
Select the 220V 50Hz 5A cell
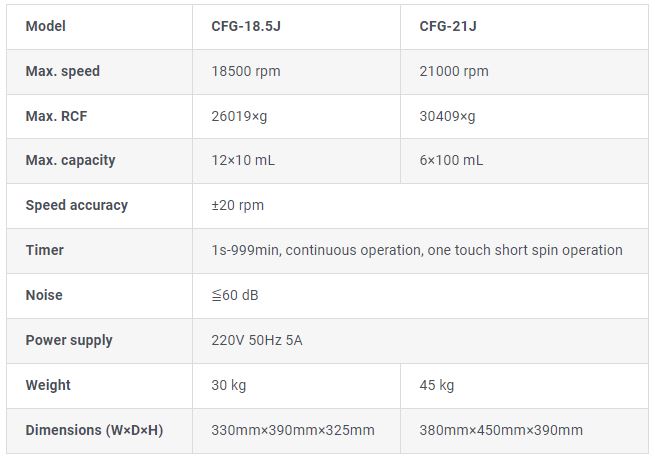[x=257, y=340]
